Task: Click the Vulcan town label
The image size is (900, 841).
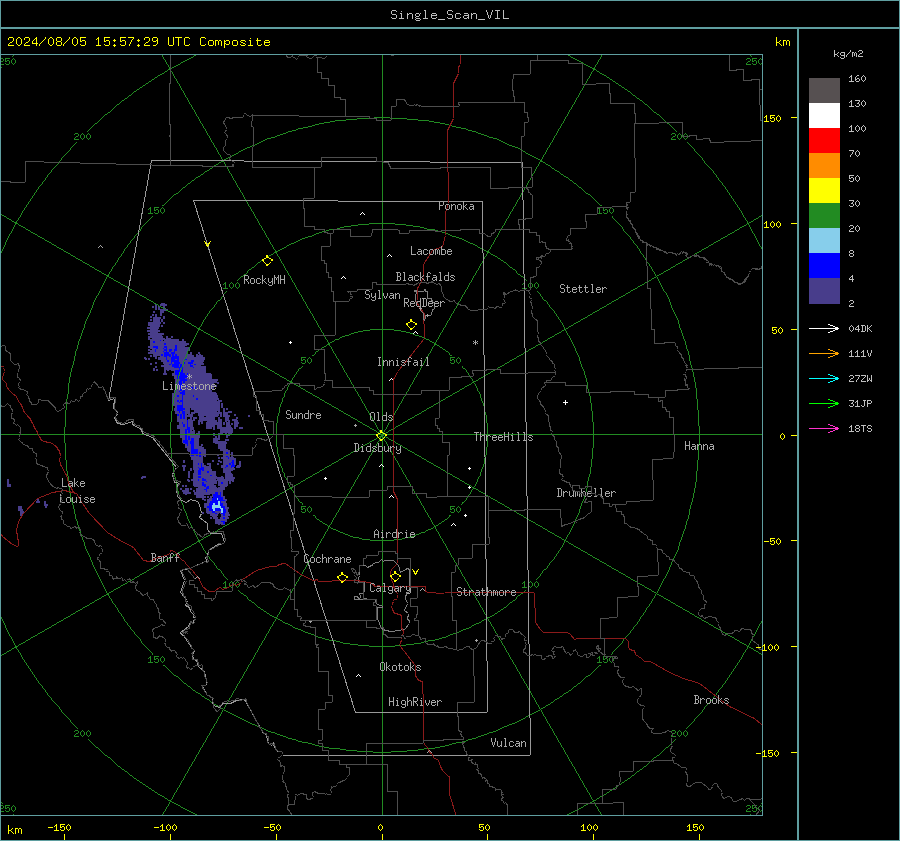Action: coord(508,743)
